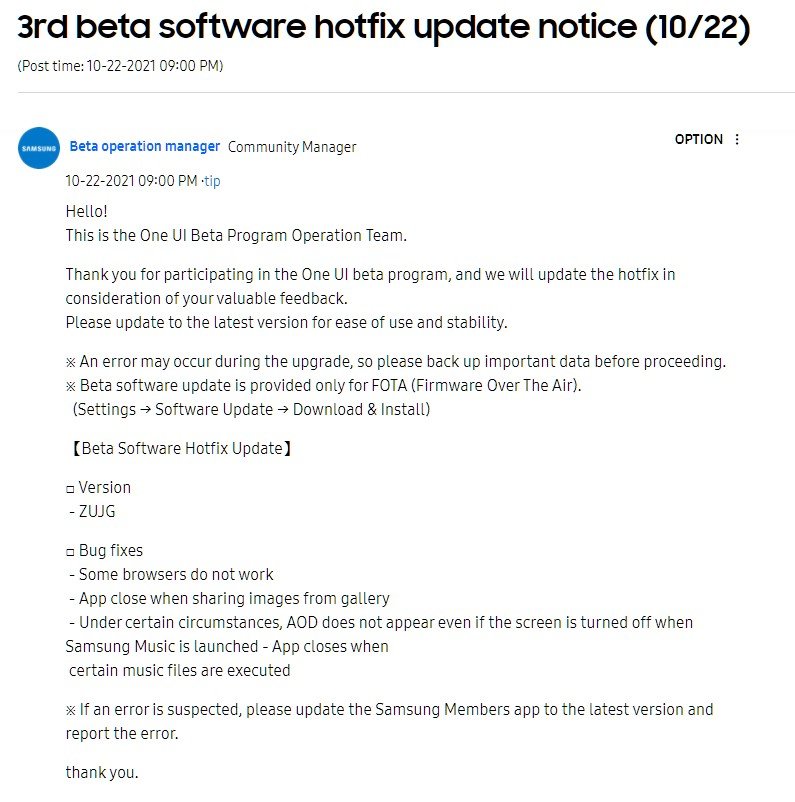795x802 pixels.
Task: Click the Settings → Software Update path text
Action: pos(251,410)
